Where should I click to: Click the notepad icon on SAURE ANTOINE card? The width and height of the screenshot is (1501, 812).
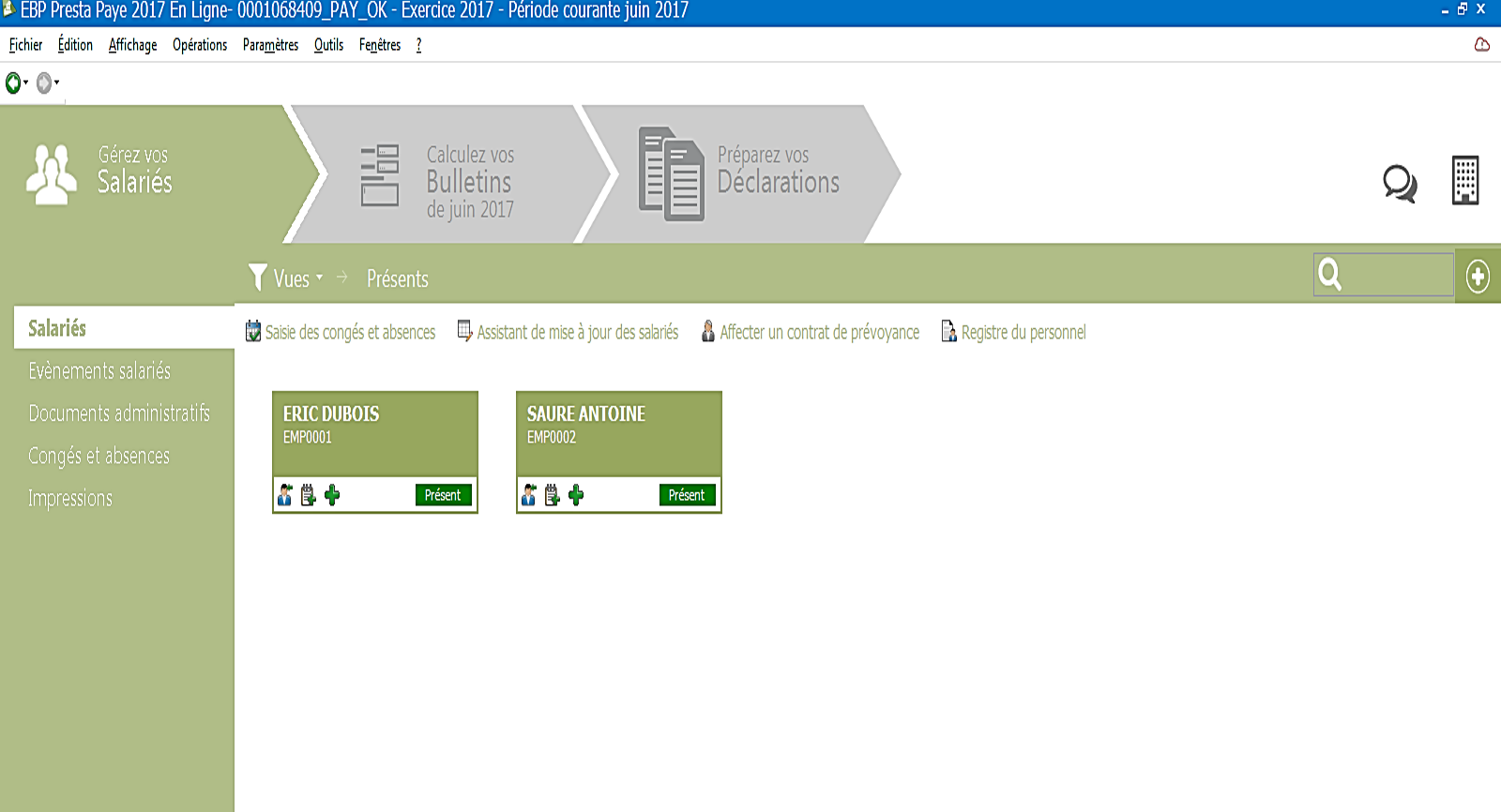click(552, 495)
